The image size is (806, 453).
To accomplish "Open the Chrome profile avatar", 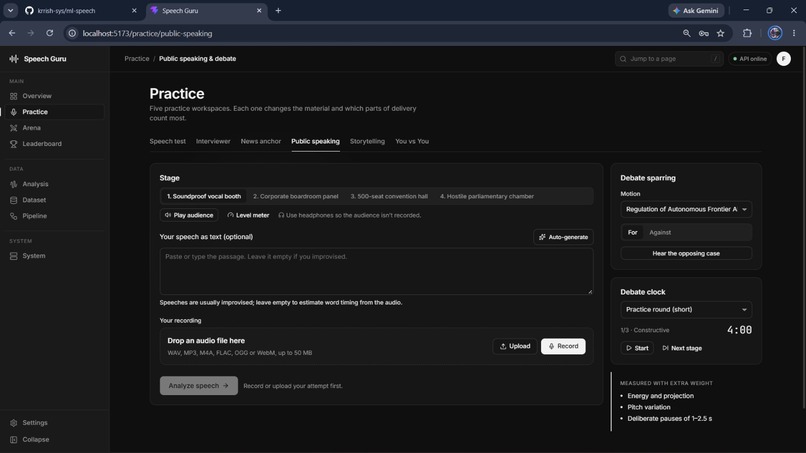I will tap(775, 33).
